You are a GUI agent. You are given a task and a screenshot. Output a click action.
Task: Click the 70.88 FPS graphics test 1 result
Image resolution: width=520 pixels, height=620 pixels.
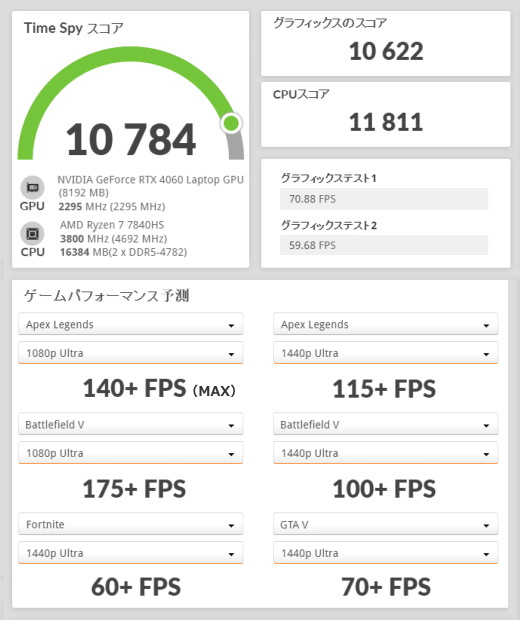pos(384,199)
